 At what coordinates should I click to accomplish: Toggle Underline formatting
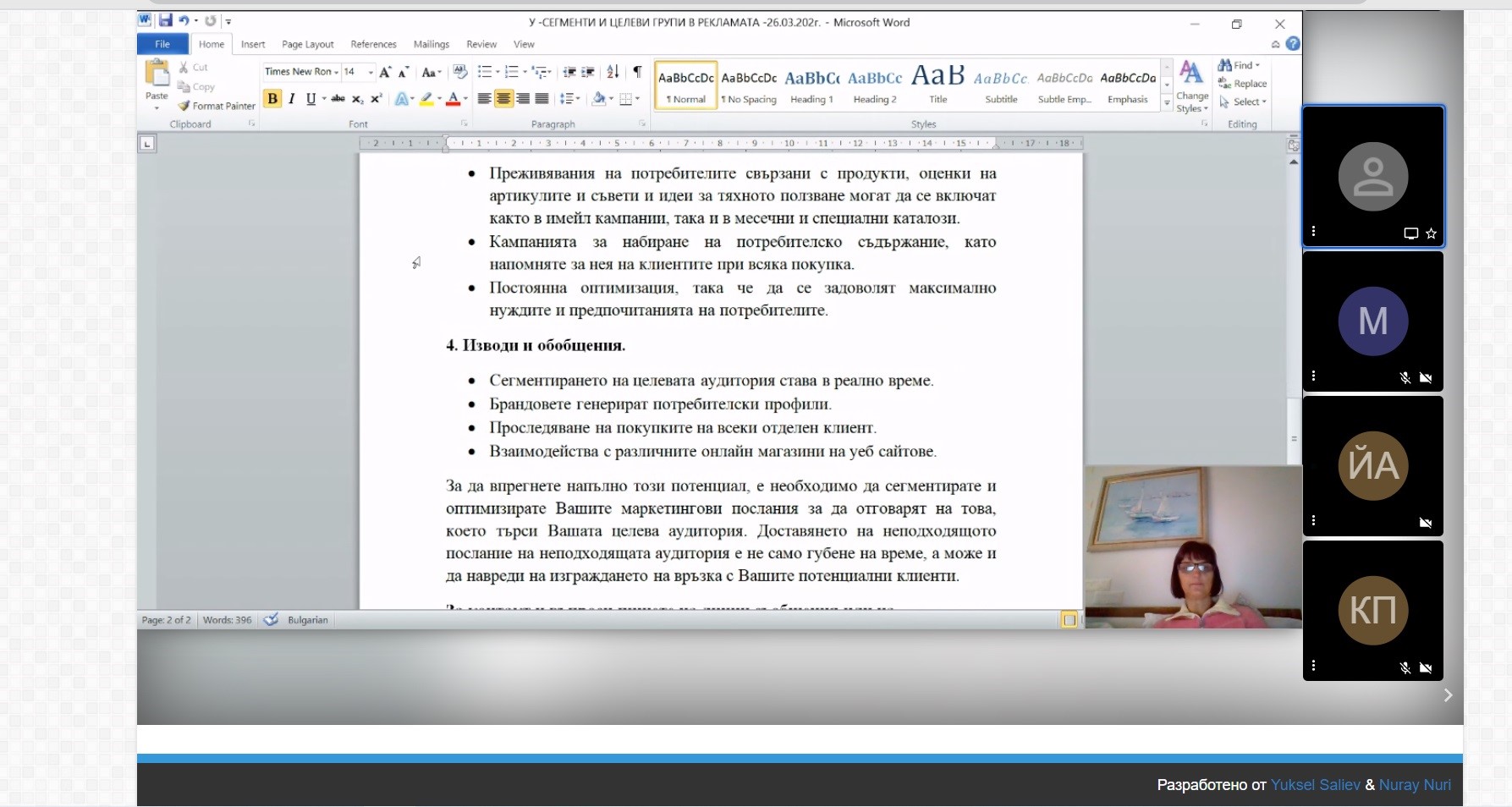(x=311, y=99)
